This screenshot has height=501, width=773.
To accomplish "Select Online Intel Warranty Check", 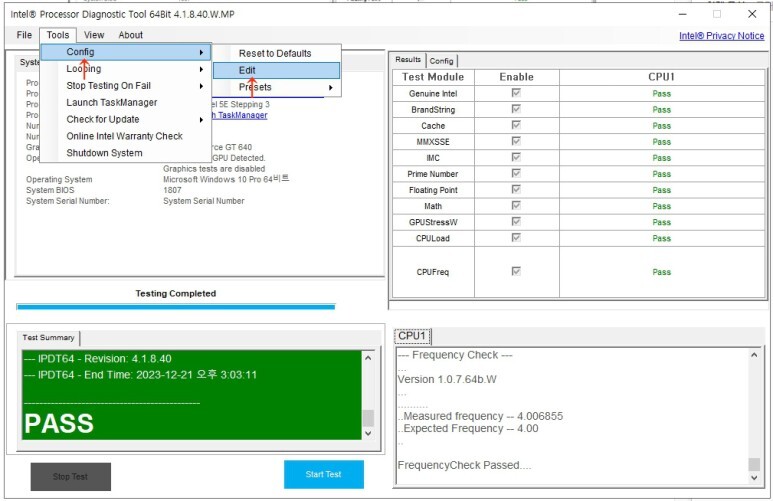I will (x=126, y=136).
